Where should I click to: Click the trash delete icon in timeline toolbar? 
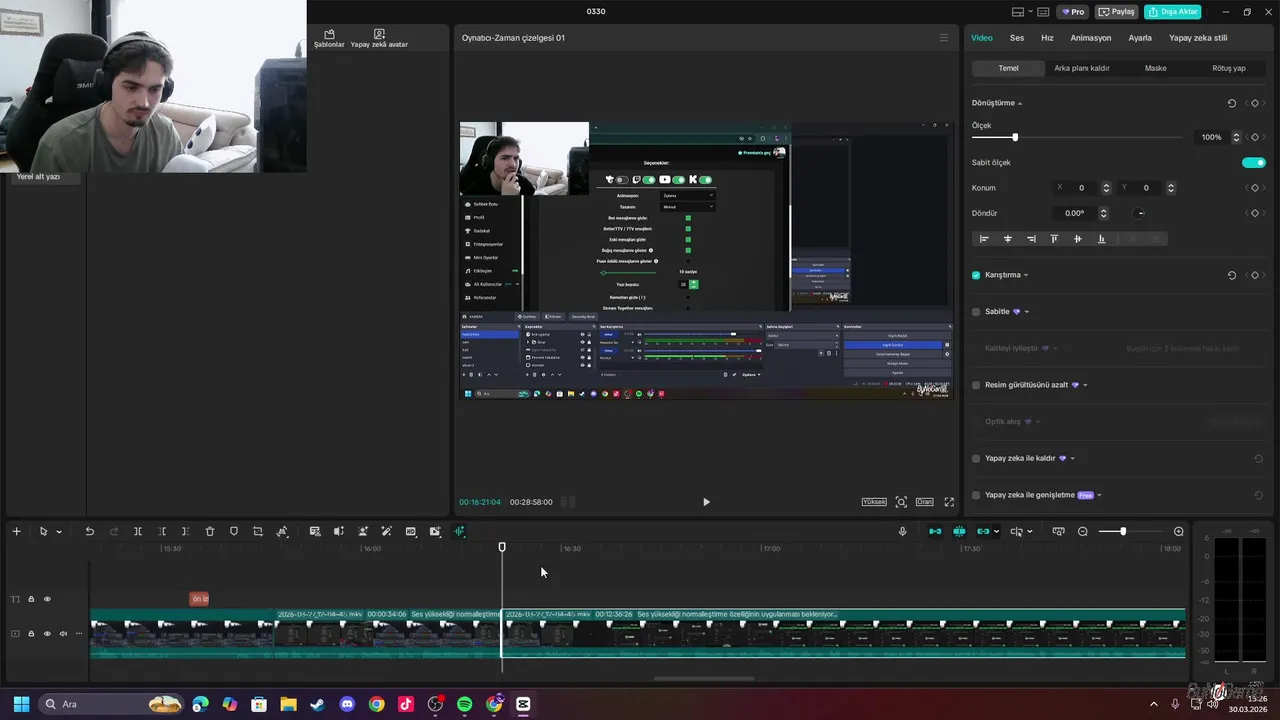[210, 531]
